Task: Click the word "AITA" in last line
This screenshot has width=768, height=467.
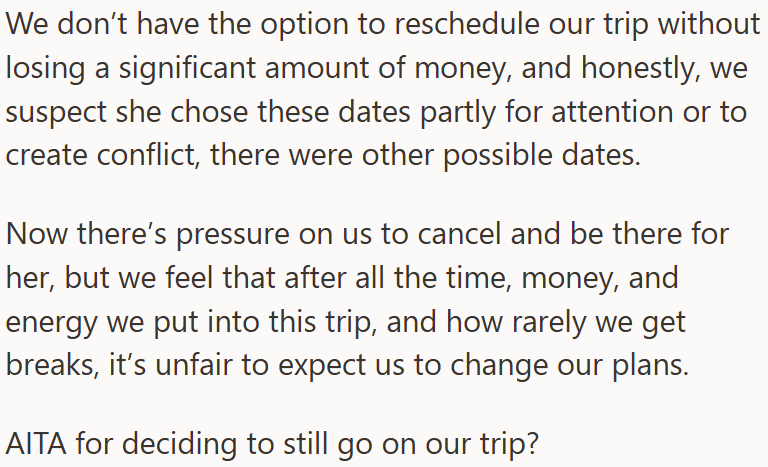Action: coord(36,444)
